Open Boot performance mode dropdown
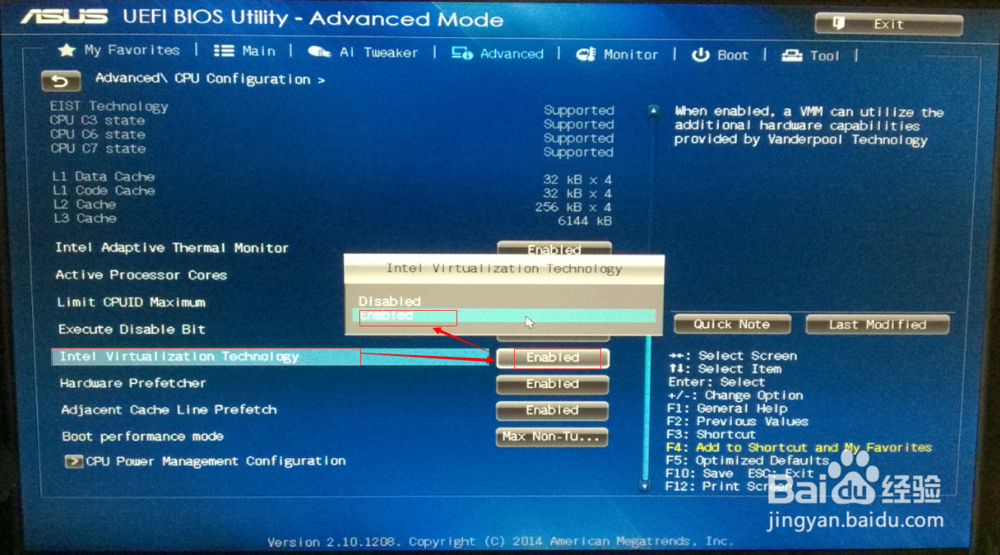This screenshot has width=1000, height=555. click(x=552, y=437)
